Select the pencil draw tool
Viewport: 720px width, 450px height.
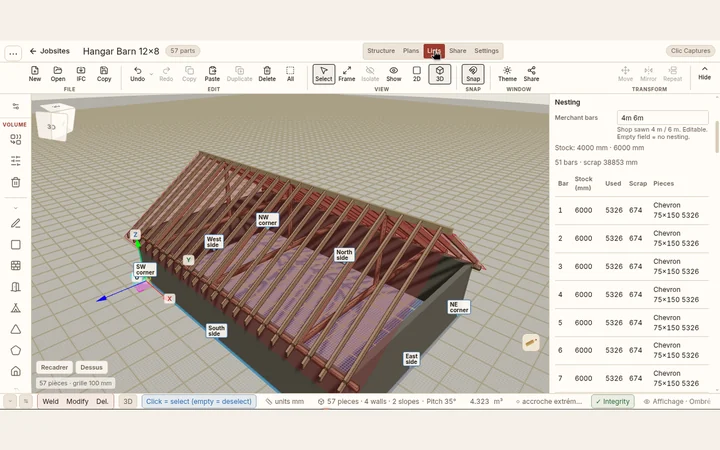pos(16,223)
